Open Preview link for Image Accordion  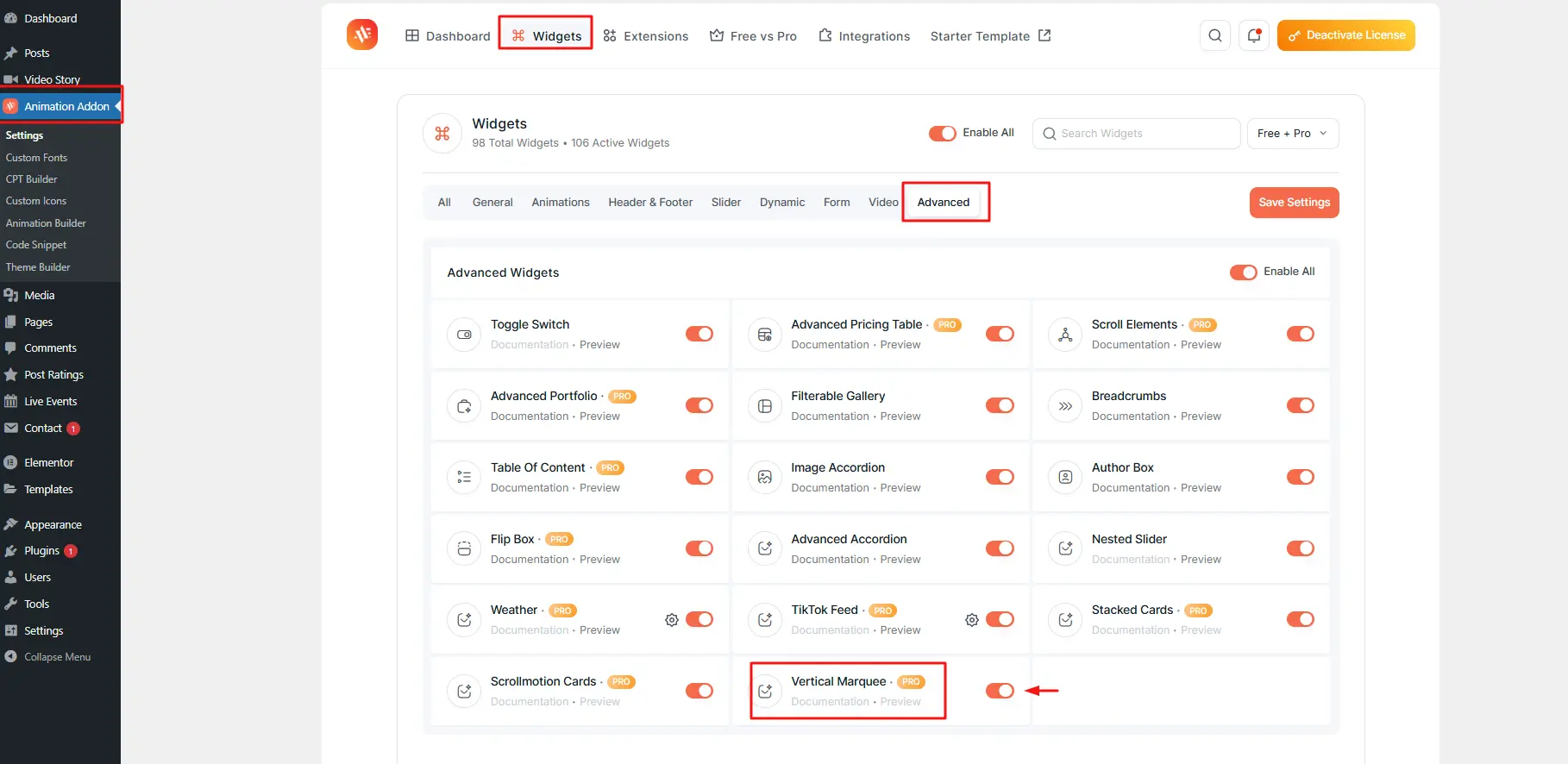(x=900, y=488)
